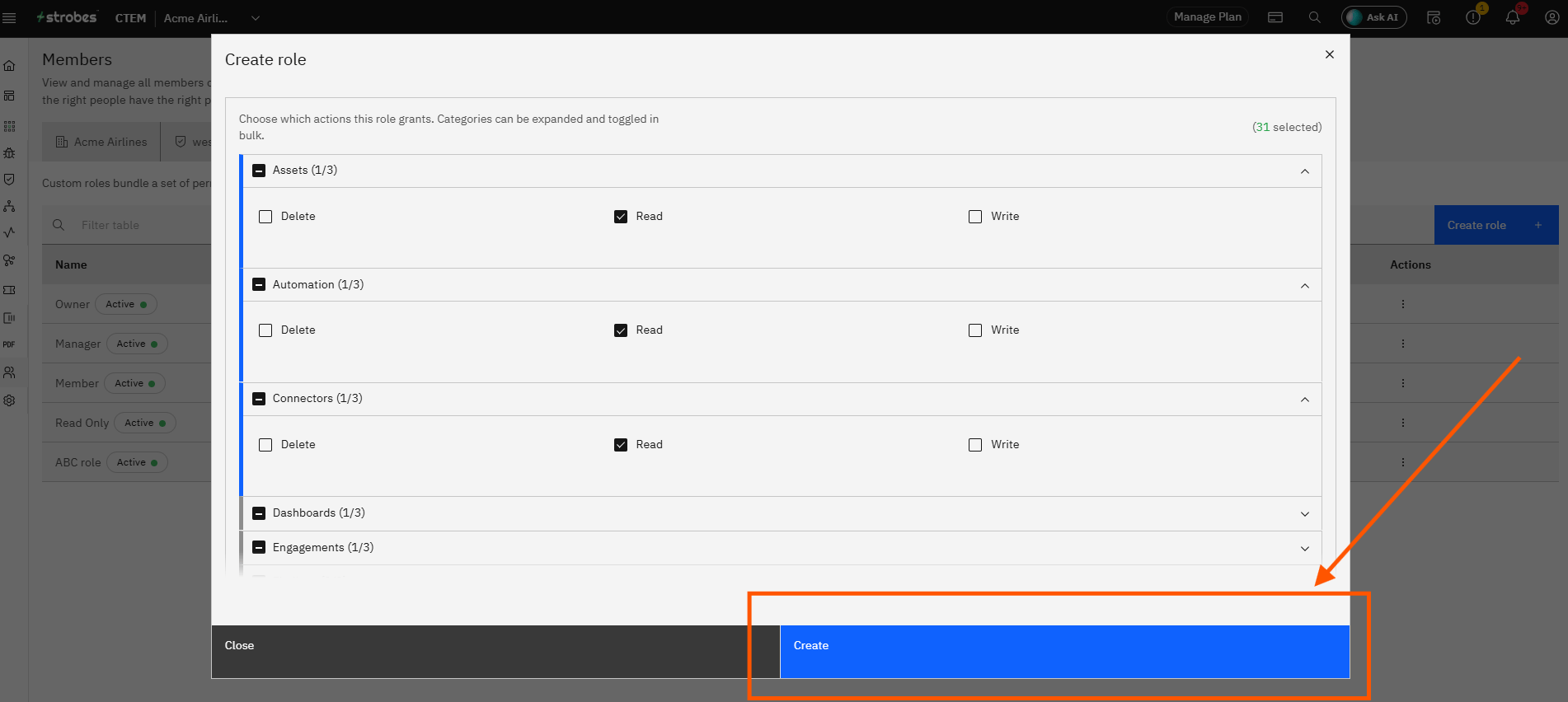Collapse the Connectors category chevron
The height and width of the screenshot is (702, 1568).
point(1305,400)
